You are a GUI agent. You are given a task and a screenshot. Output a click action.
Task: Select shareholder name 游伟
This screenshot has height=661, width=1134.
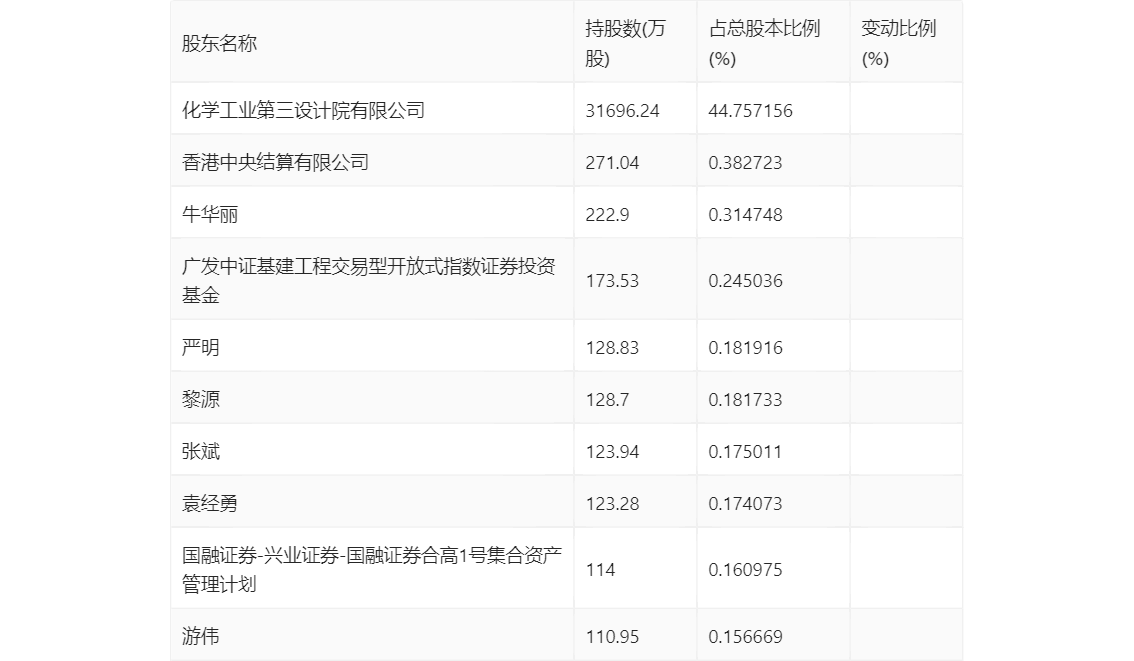coord(200,636)
